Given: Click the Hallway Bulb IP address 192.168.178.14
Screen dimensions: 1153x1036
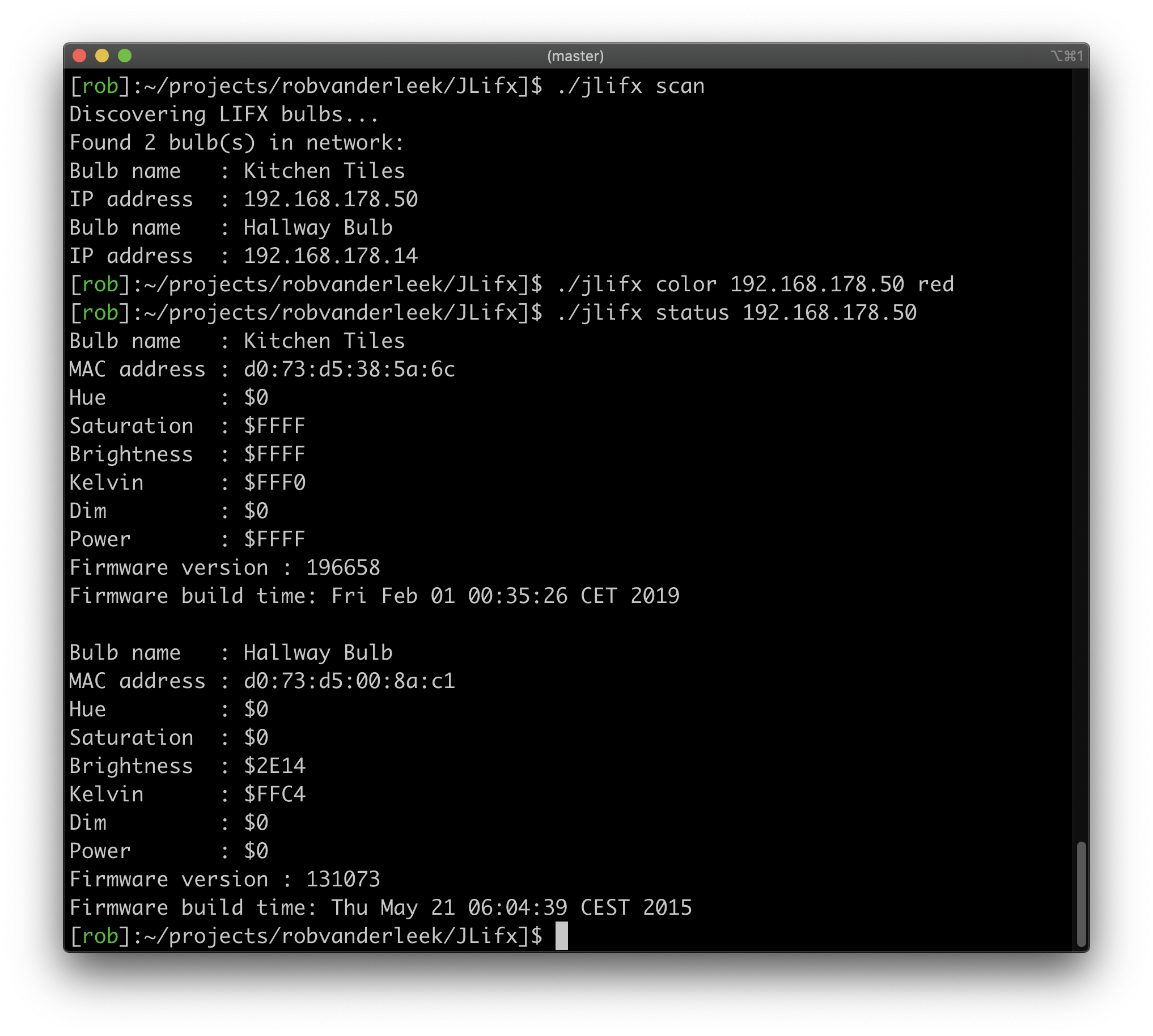Looking at the screenshot, I should tap(331, 256).
